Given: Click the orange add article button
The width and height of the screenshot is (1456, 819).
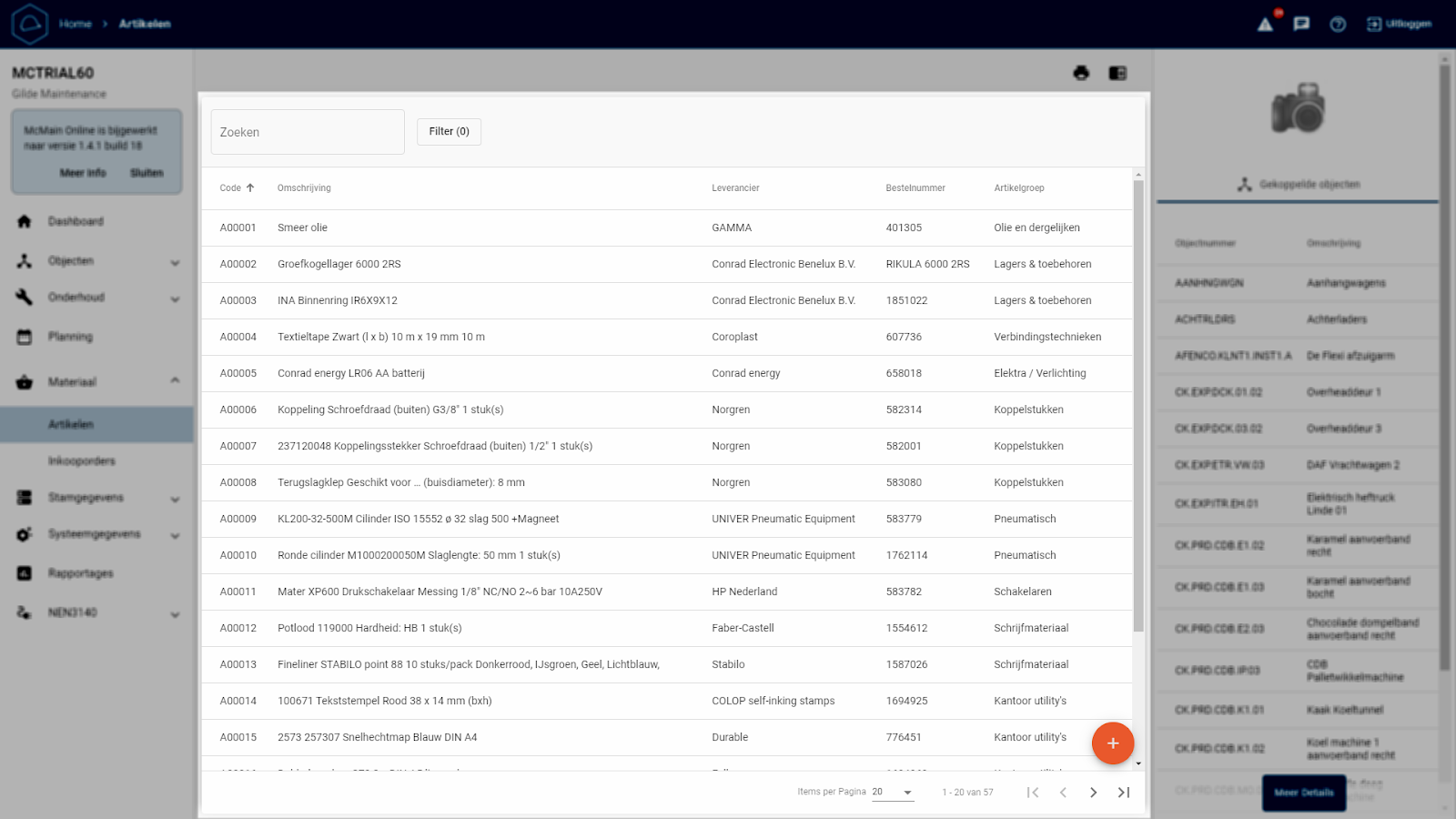Looking at the screenshot, I should (1112, 743).
